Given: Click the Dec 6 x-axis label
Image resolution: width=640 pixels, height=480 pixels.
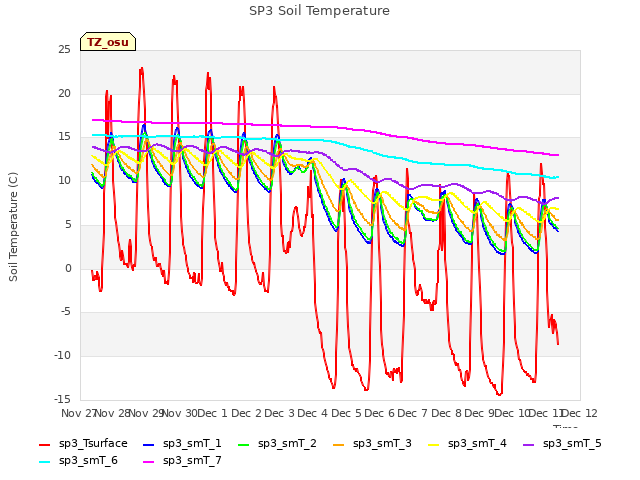Looking at the screenshot, I should 380,413.
